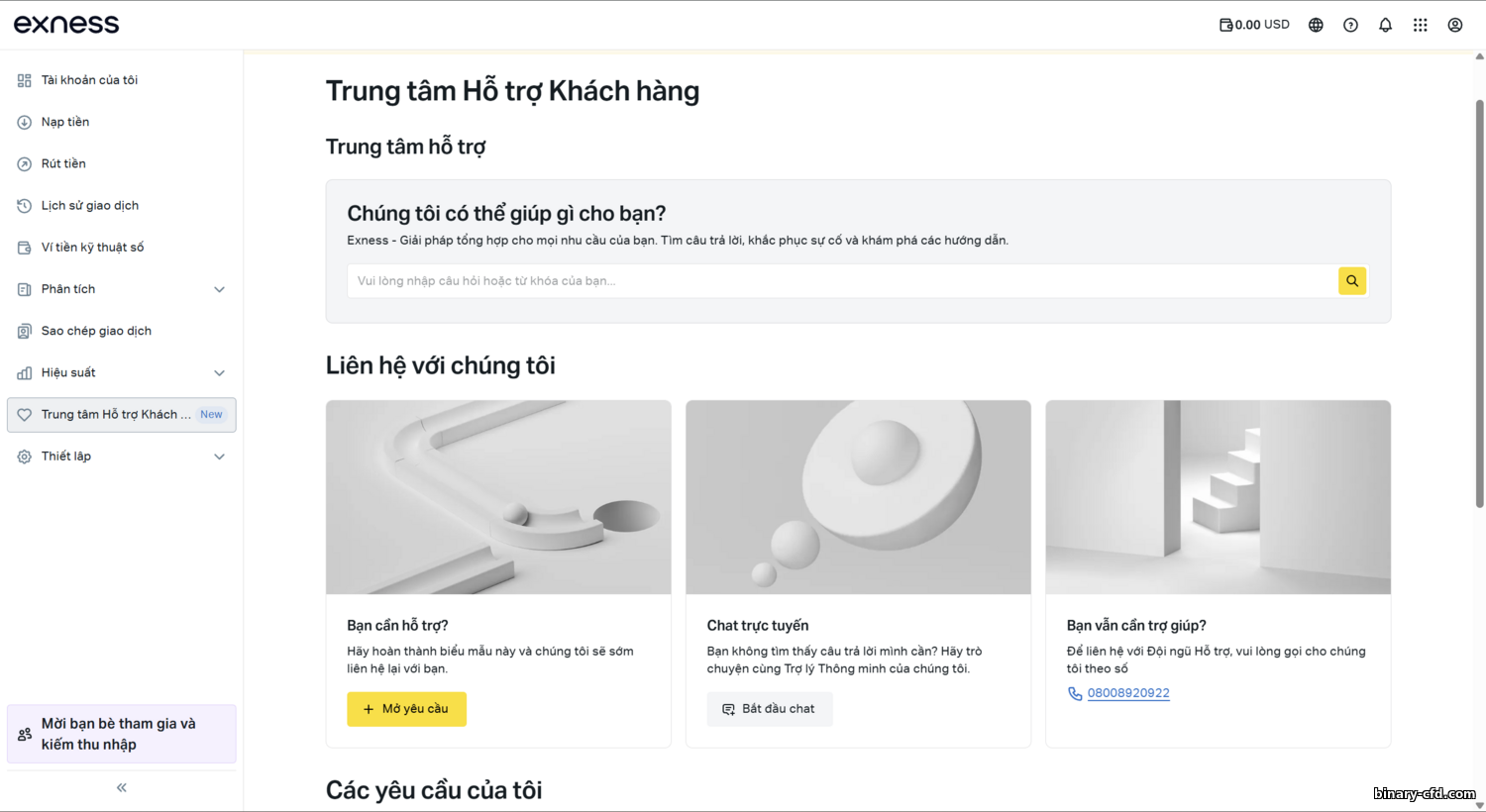Expand the Phân tích menu chevron

(219, 289)
